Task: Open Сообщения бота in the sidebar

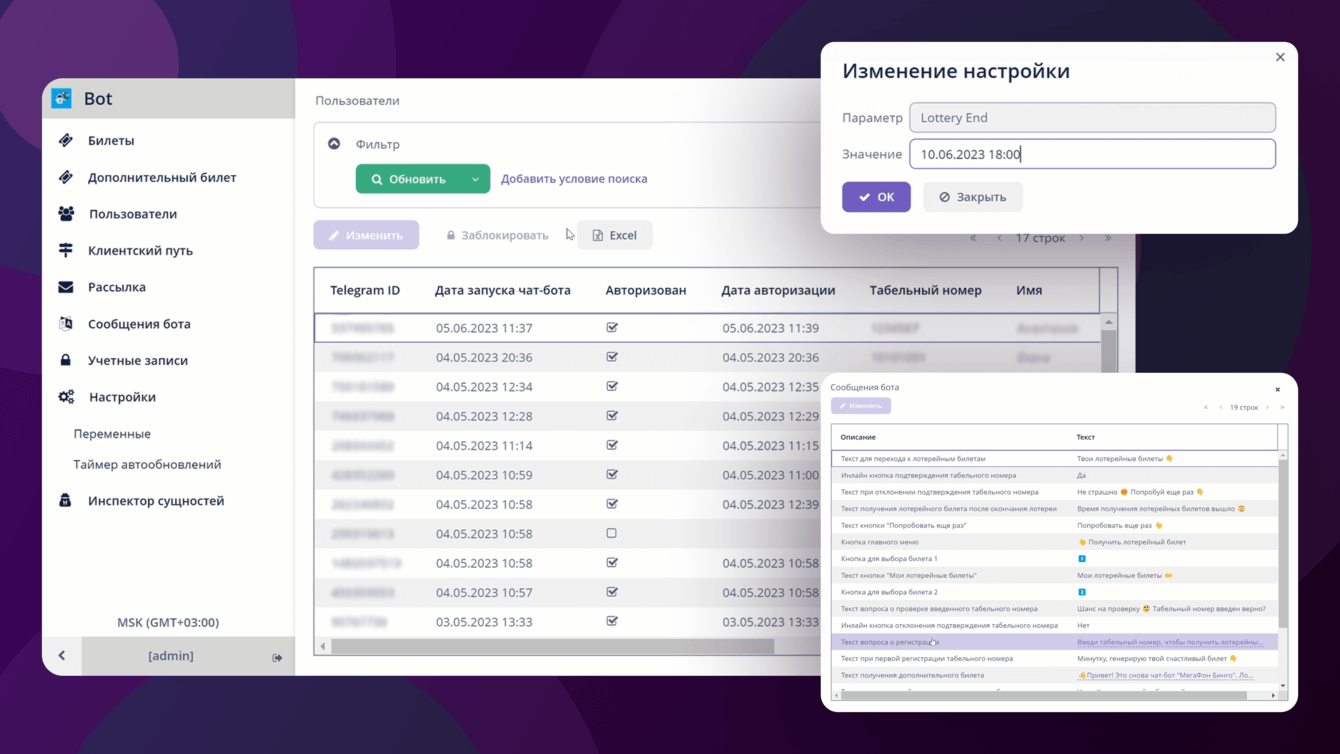Action: (x=139, y=324)
